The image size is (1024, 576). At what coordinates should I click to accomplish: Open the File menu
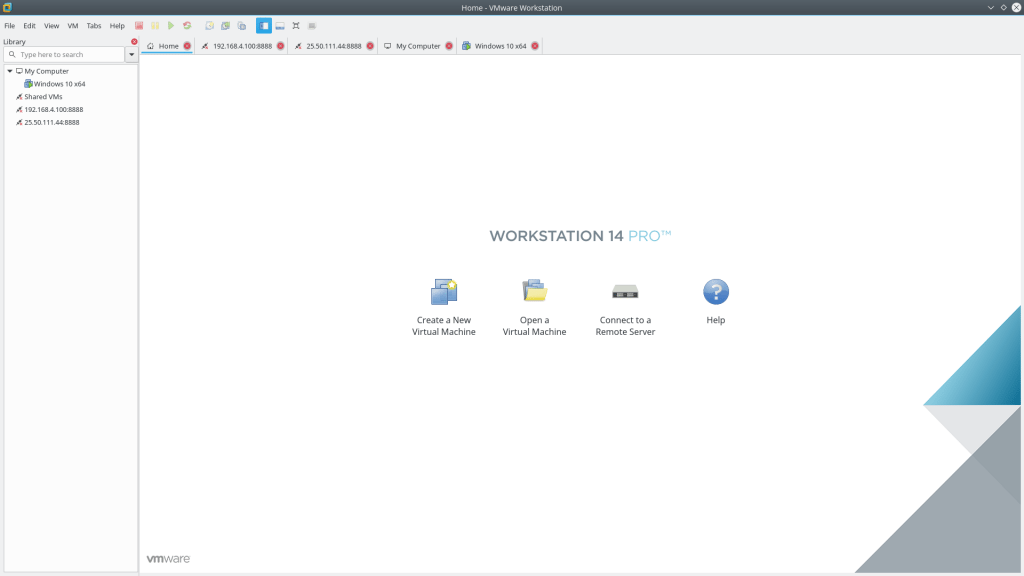[x=10, y=26]
